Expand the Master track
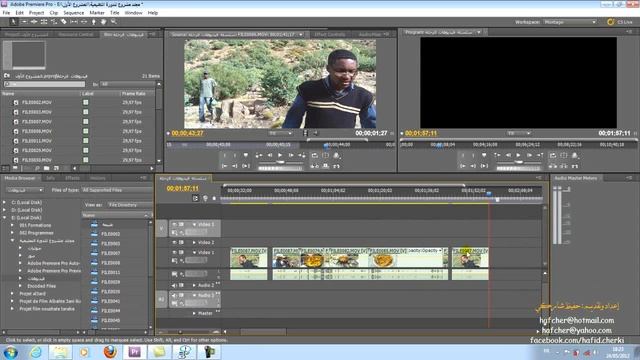 194,313
